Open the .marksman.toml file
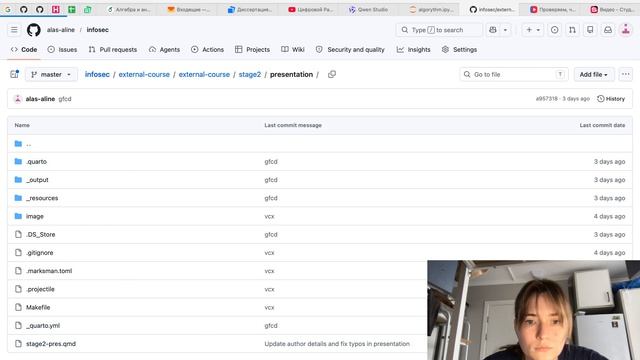The image size is (640, 360). click(x=49, y=271)
